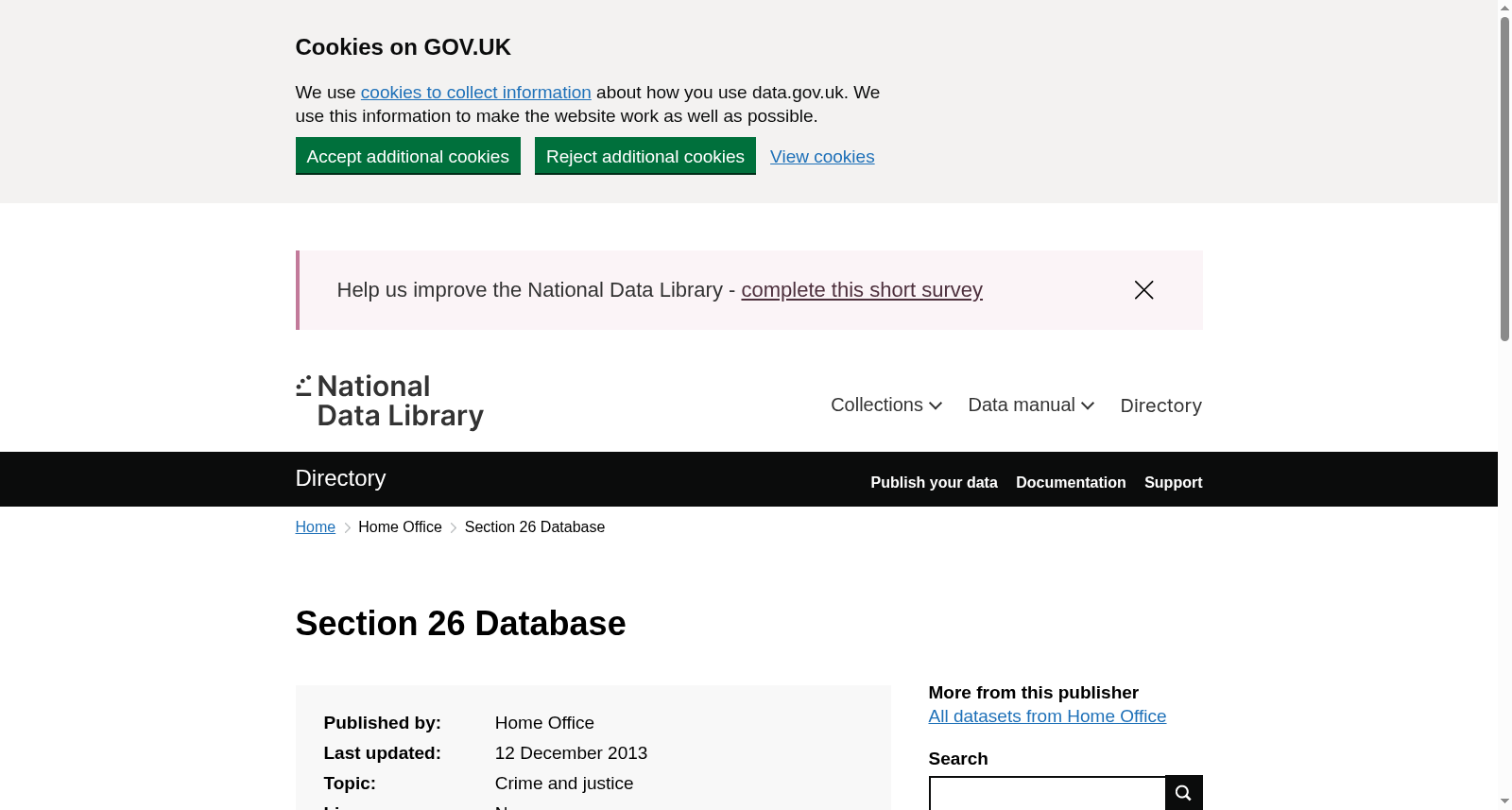The height and width of the screenshot is (810, 1512).
Task: Follow the cookies to collect information link
Action: (475, 93)
